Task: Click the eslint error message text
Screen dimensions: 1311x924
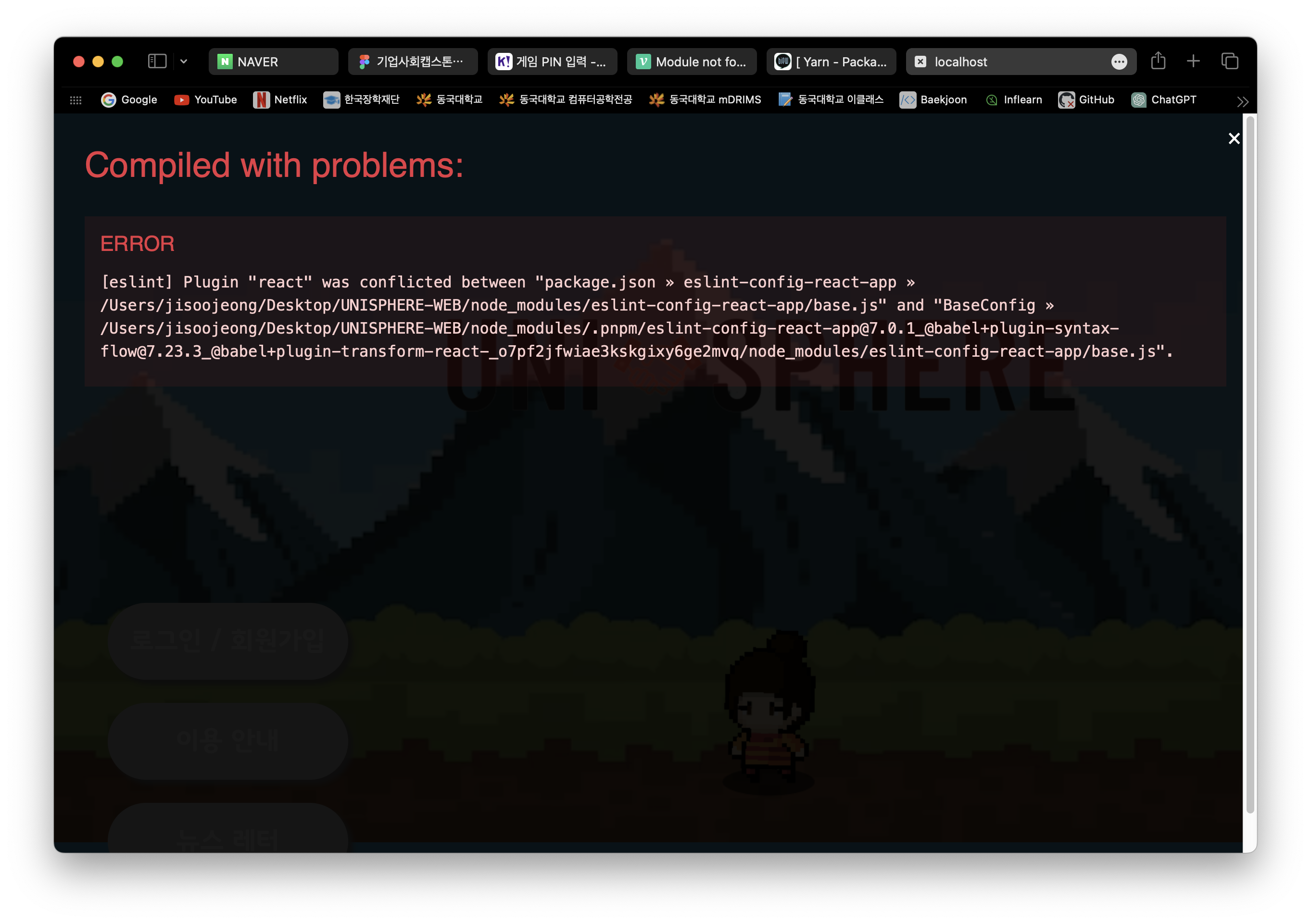Action: click(x=636, y=317)
